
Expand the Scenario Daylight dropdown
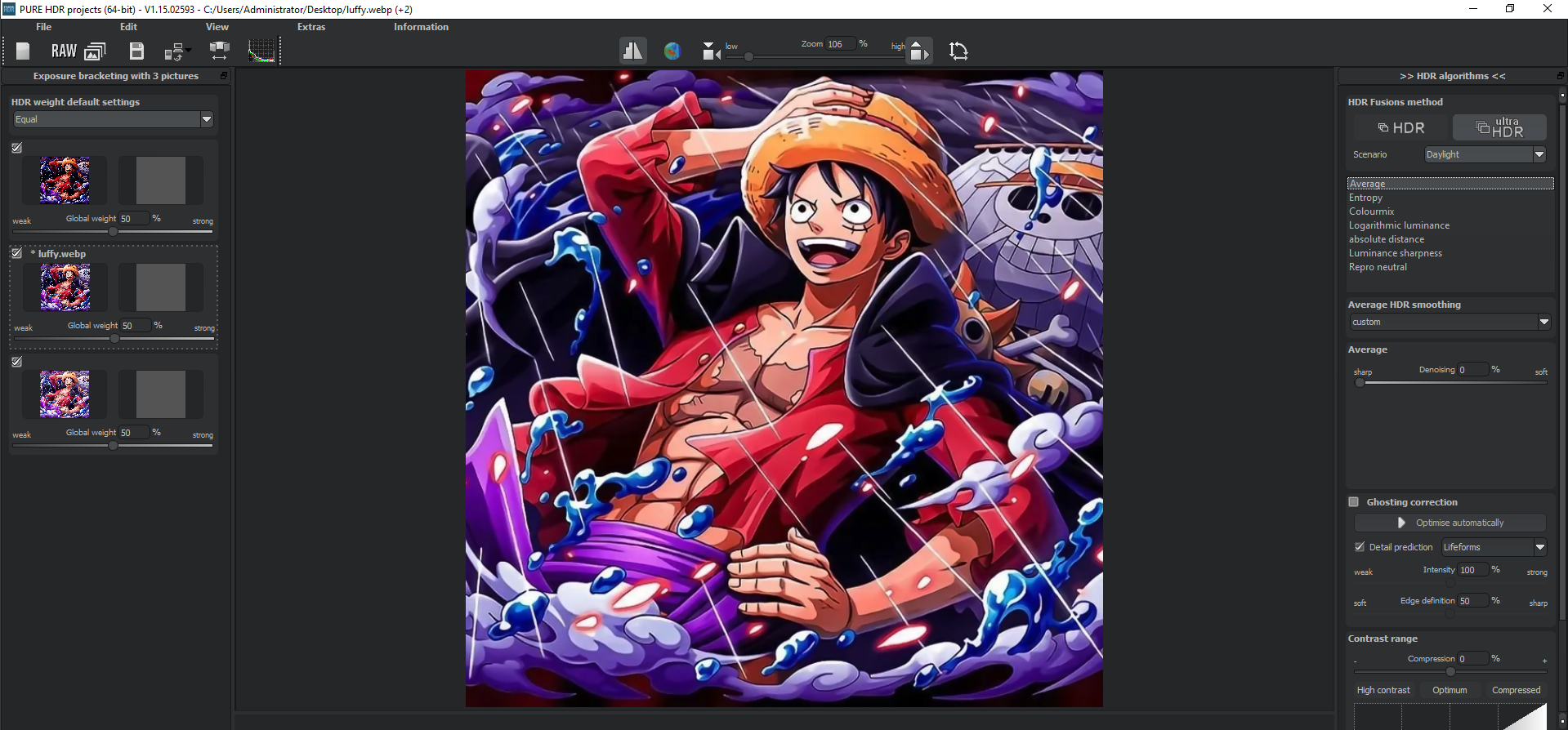tap(1485, 154)
